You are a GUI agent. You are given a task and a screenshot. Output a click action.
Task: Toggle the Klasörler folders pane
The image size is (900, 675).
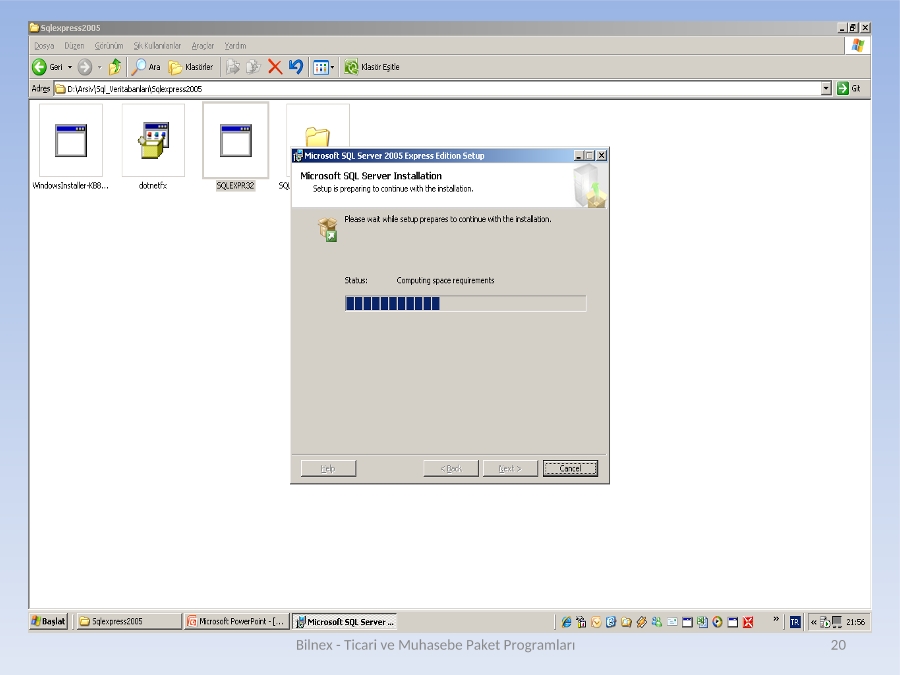pyautogui.click(x=191, y=67)
